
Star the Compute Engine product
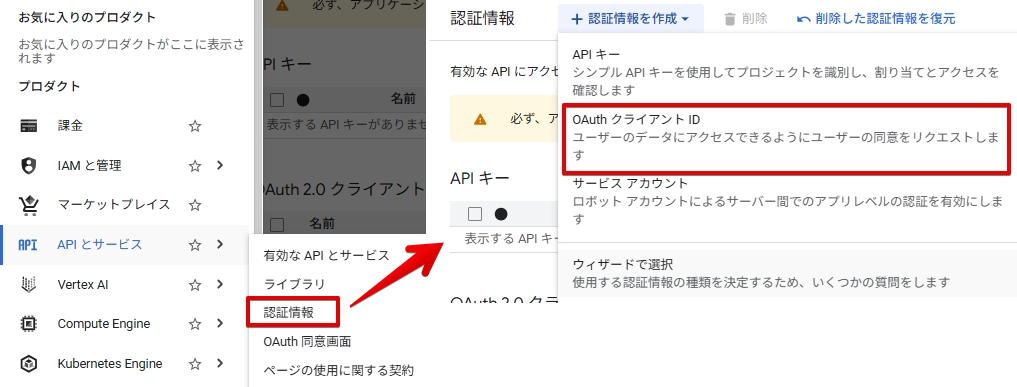(x=195, y=324)
